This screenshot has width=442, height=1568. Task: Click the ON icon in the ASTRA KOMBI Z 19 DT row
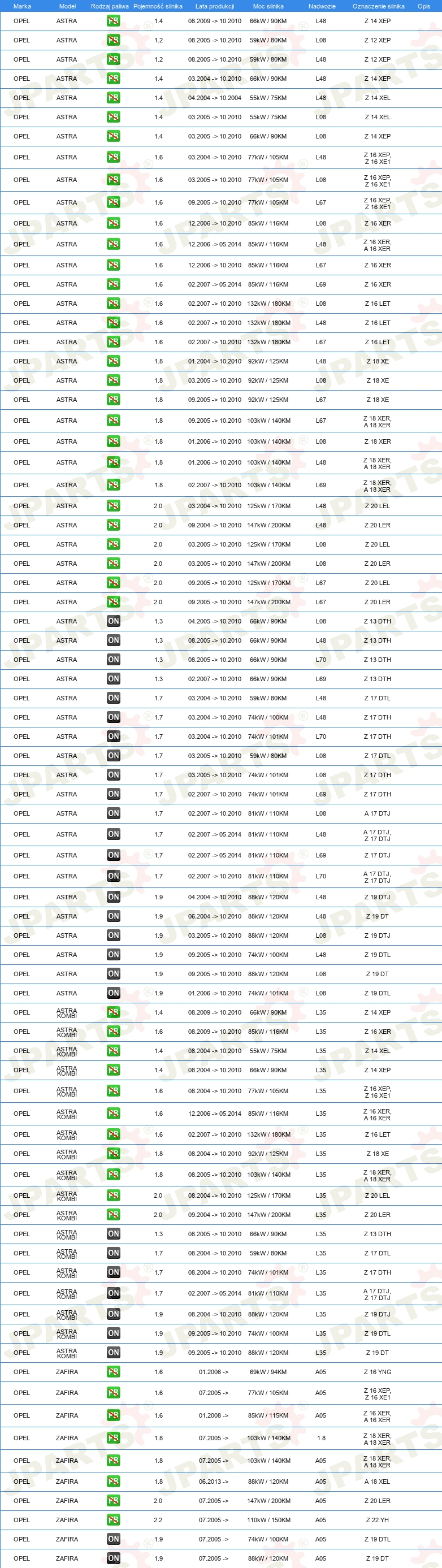click(x=113, y=1353)
